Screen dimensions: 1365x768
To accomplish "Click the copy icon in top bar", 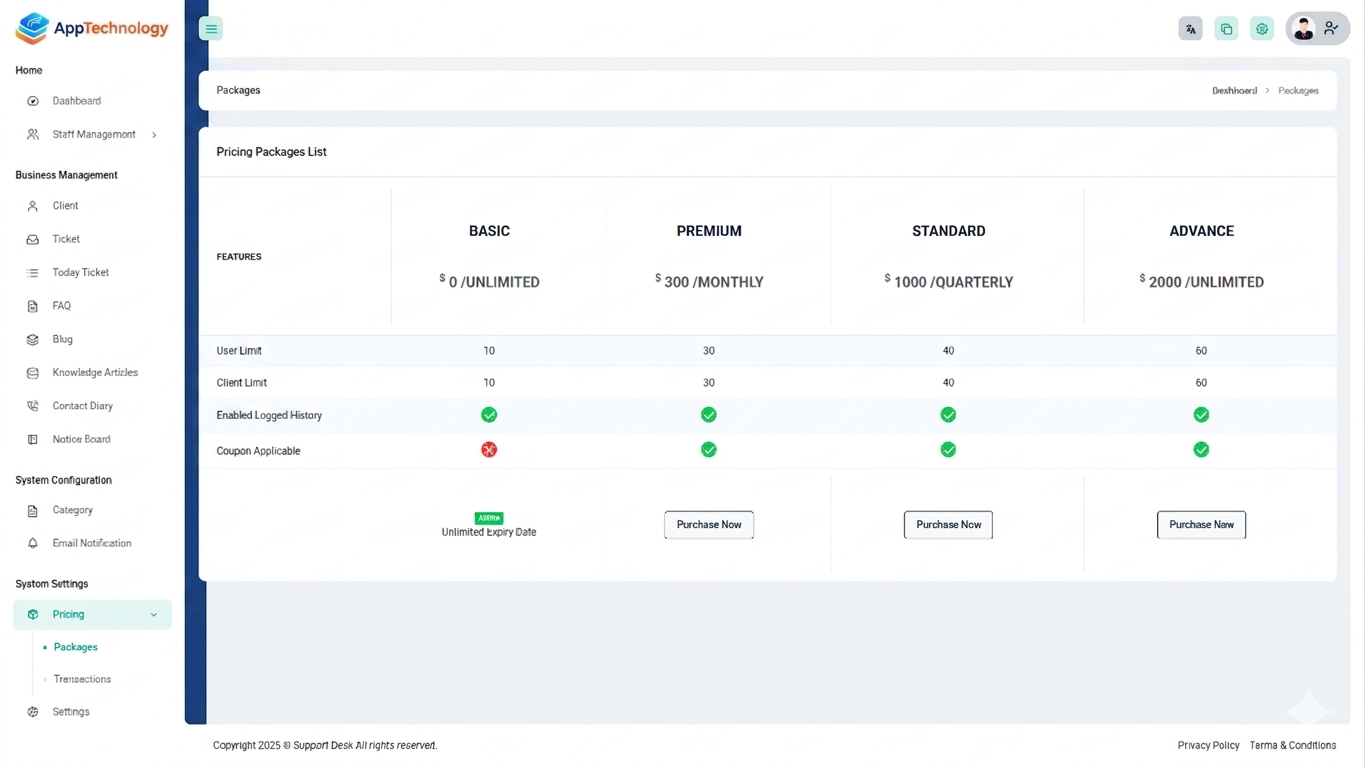I will click(x=1226, y=29).
